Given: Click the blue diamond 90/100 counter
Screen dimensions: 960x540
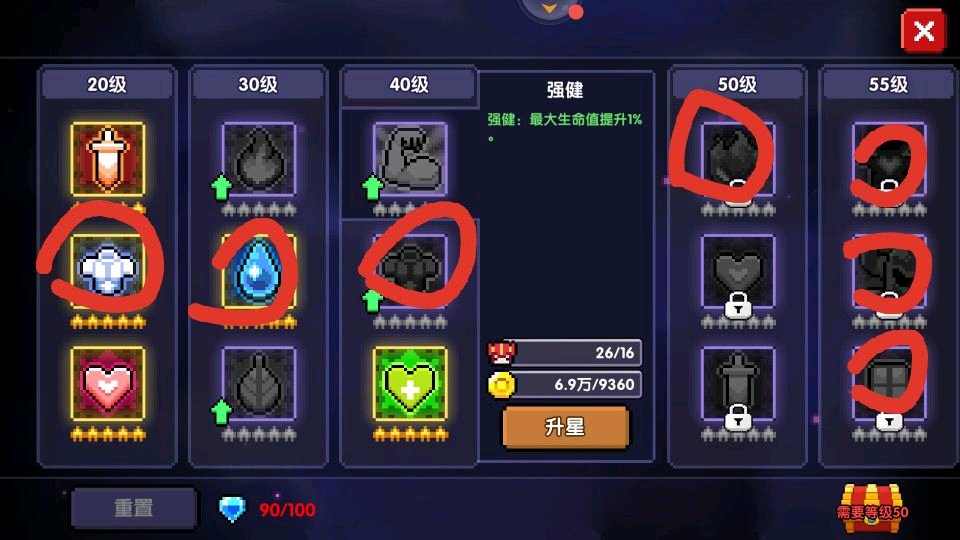Looking at the screenshot, I should 268,509.
